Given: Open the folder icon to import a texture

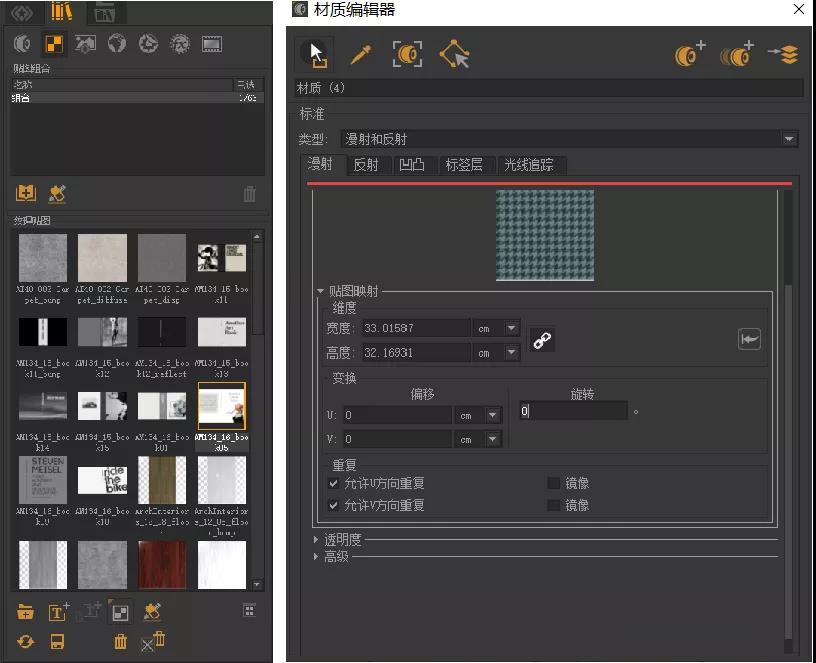Looking at the screenshot, I should pos(25,611).
